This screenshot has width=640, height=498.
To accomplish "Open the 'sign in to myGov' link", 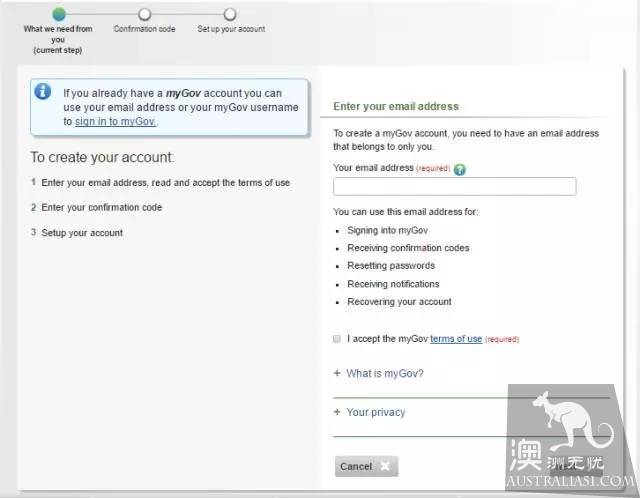I will pos(115,121).
